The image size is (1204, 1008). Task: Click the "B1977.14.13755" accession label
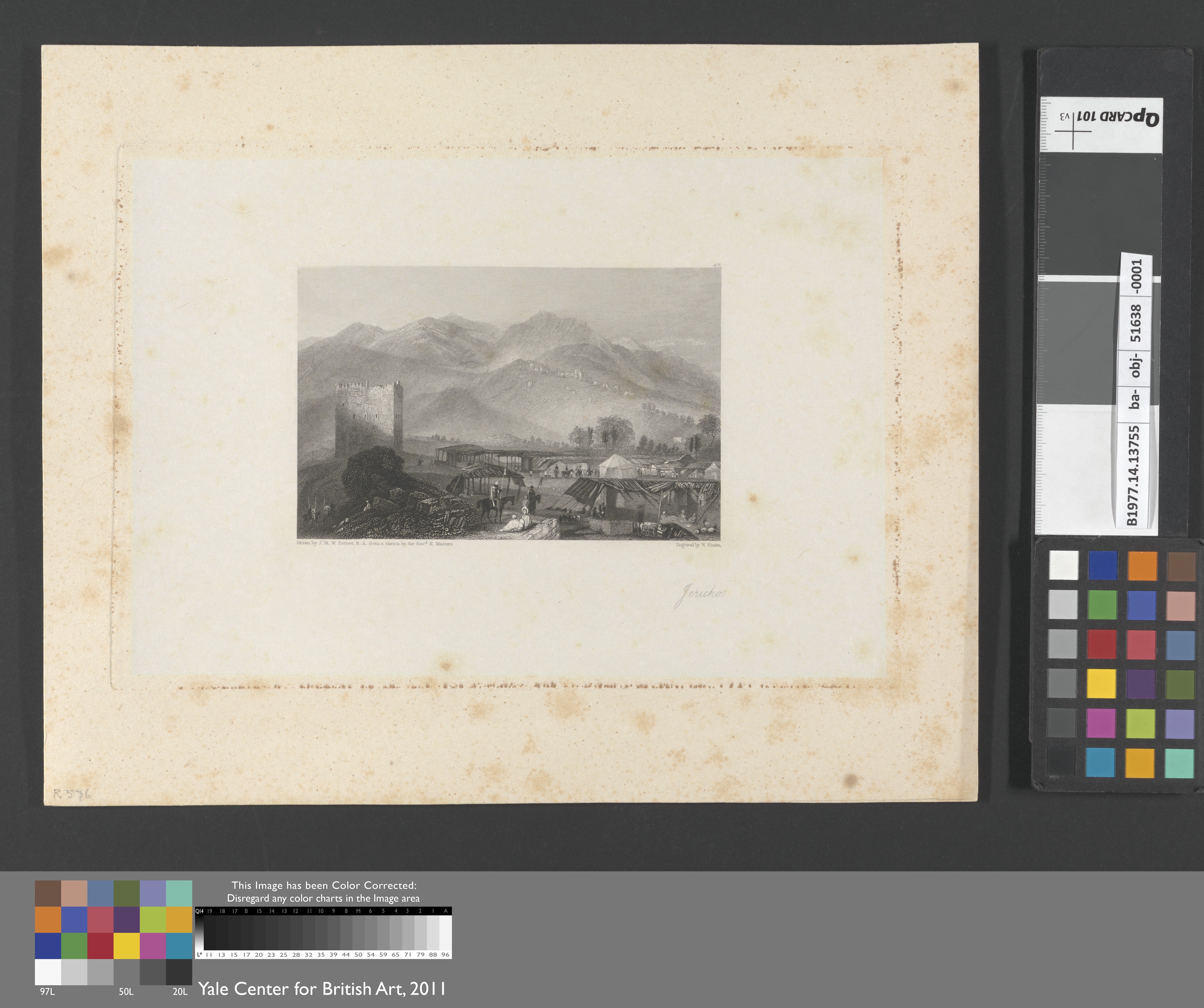click(x=1132, y=475)
